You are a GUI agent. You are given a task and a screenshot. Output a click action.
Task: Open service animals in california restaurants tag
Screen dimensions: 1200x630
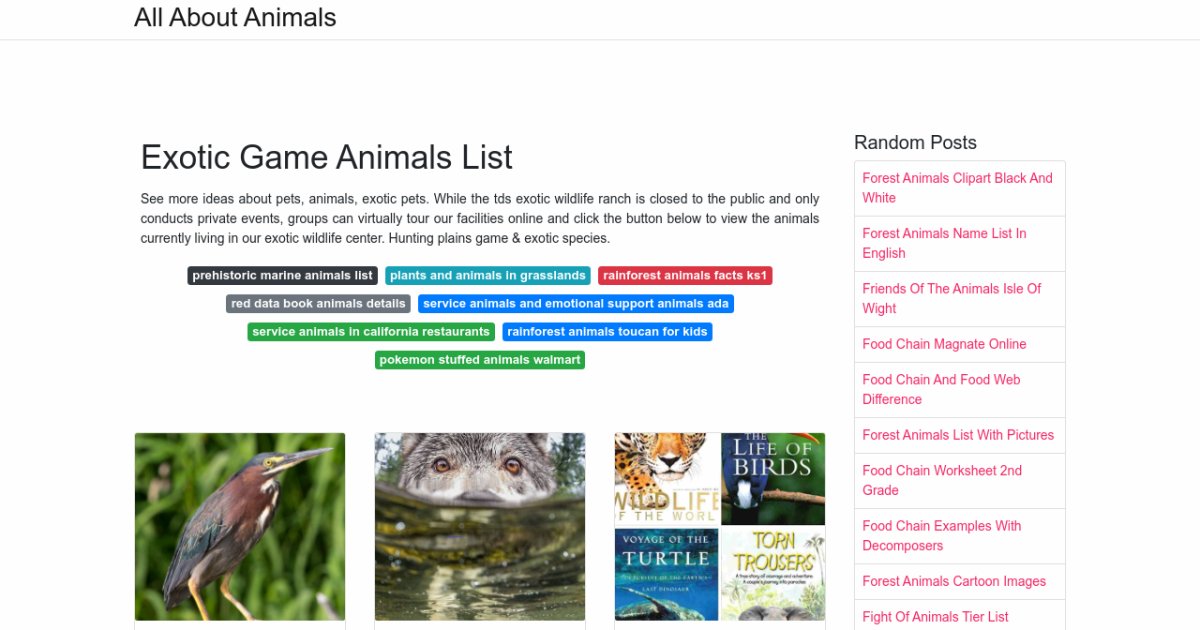point(371,332)
